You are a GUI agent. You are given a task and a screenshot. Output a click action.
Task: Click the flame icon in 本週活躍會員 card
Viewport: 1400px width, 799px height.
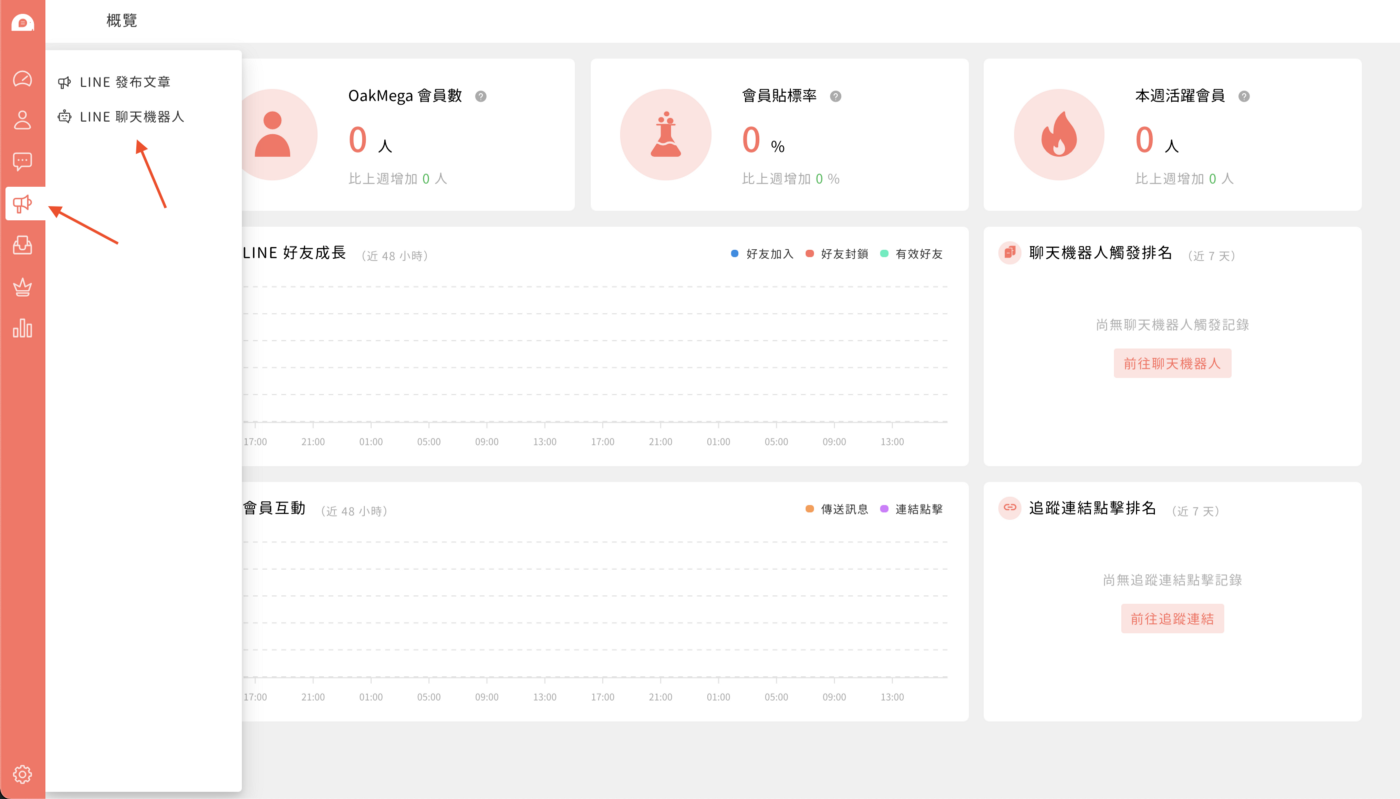pos(1059,134)
